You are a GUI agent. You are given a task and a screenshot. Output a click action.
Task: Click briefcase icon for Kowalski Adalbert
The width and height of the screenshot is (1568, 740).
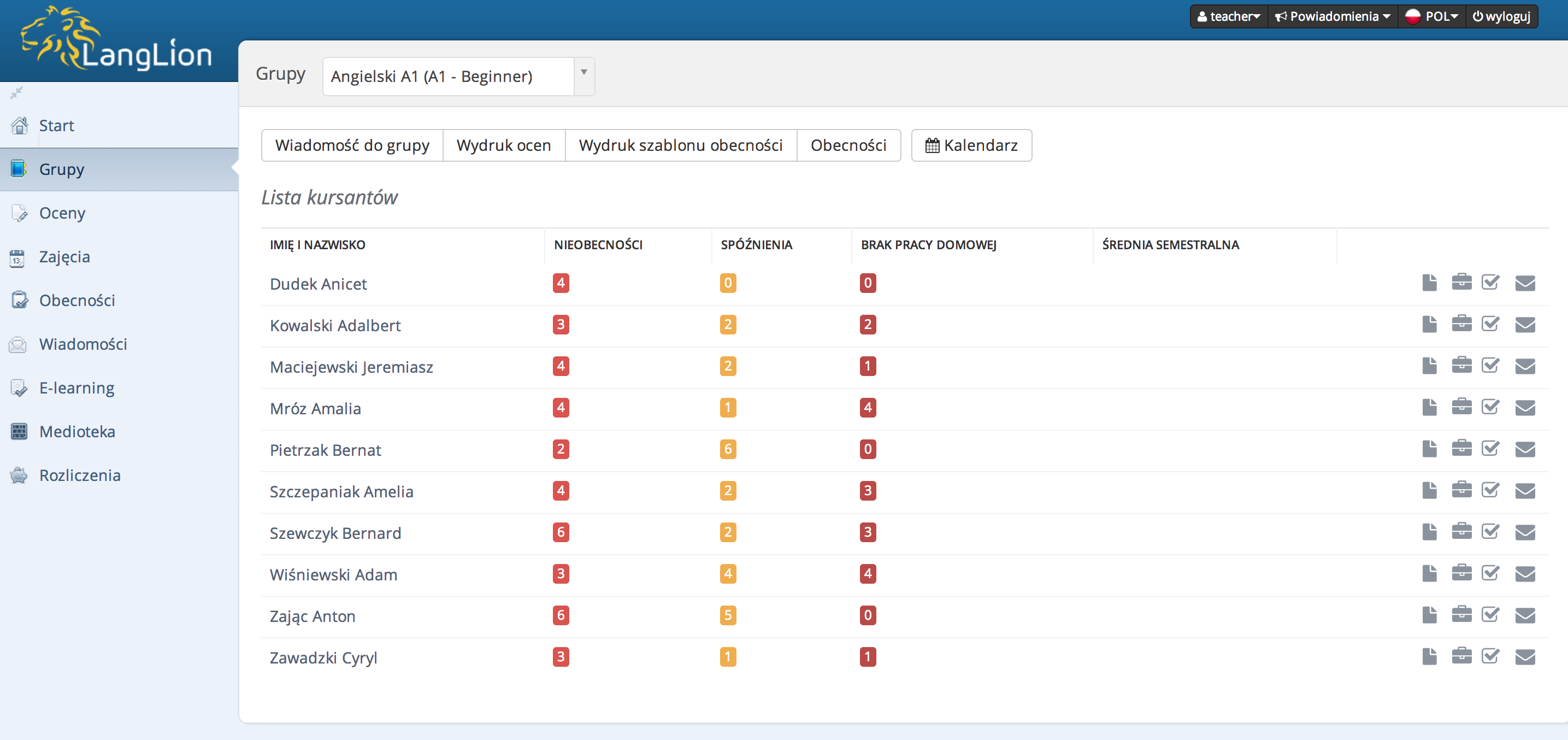tap(1461, 324)
